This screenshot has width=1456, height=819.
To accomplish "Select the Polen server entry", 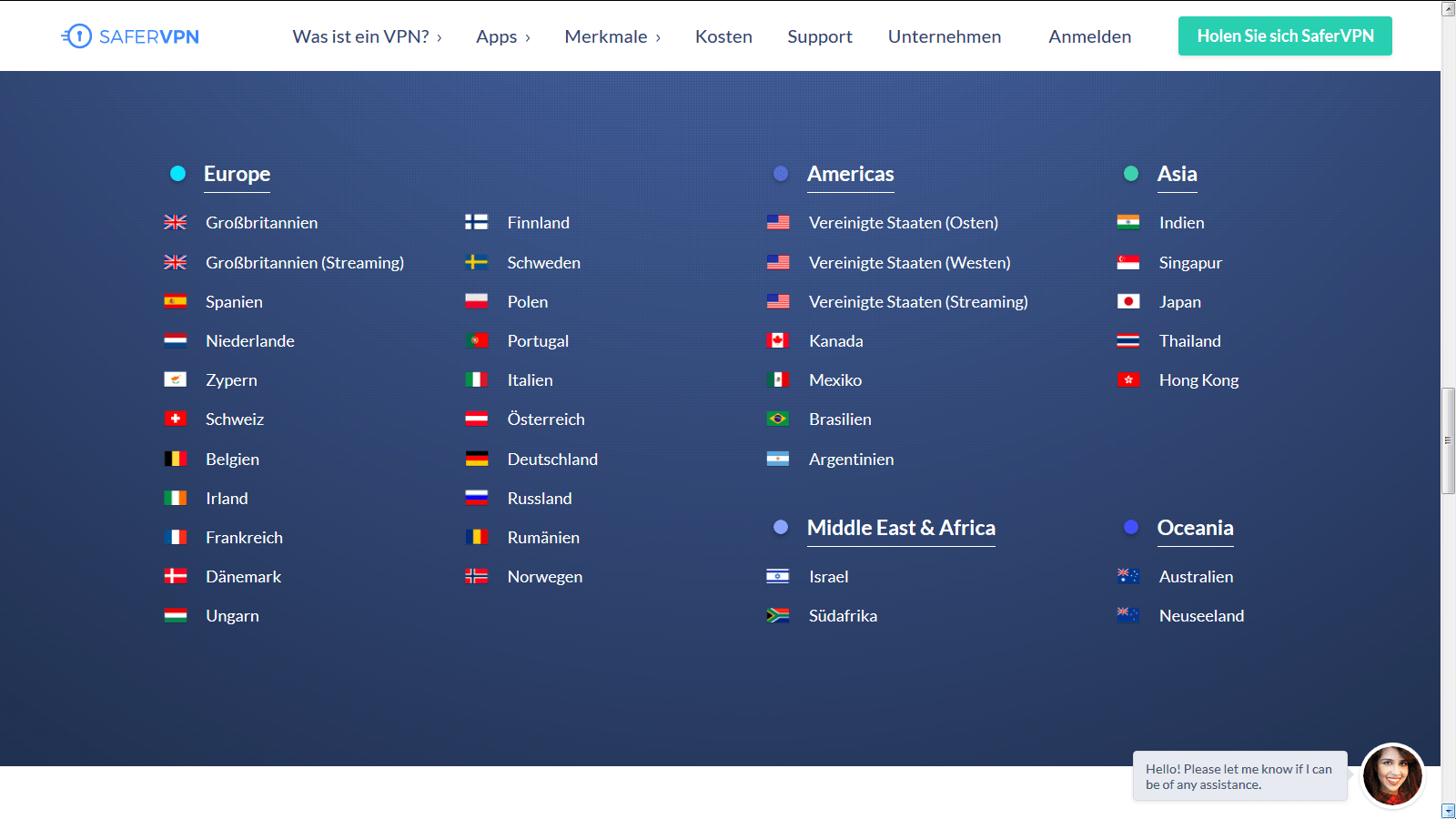I will click(528, 301).
